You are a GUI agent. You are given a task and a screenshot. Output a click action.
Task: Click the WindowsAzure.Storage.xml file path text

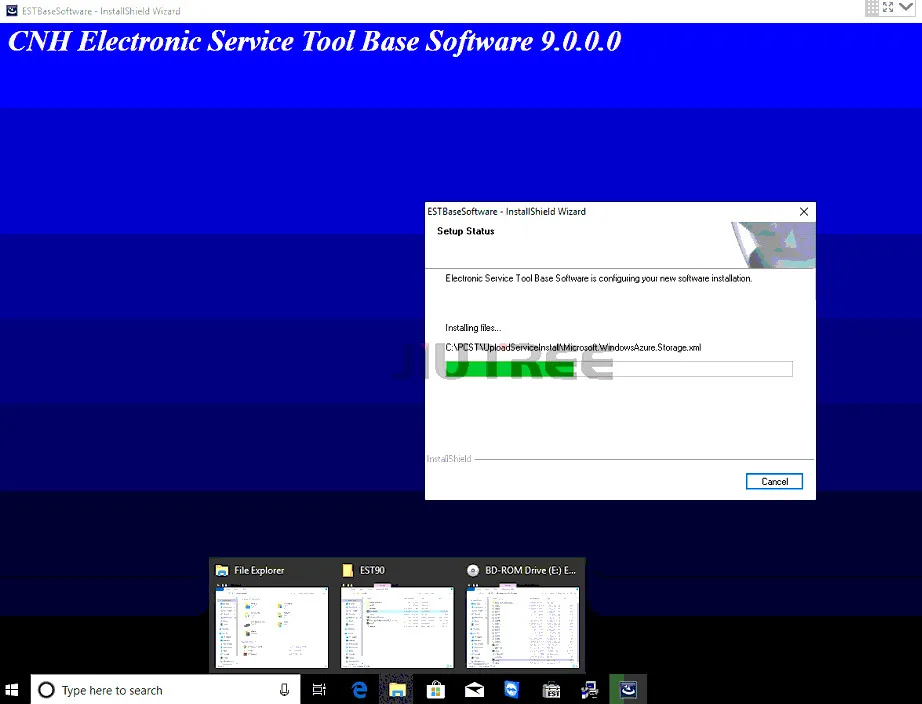pyautogui.click(x=573, y=348)
